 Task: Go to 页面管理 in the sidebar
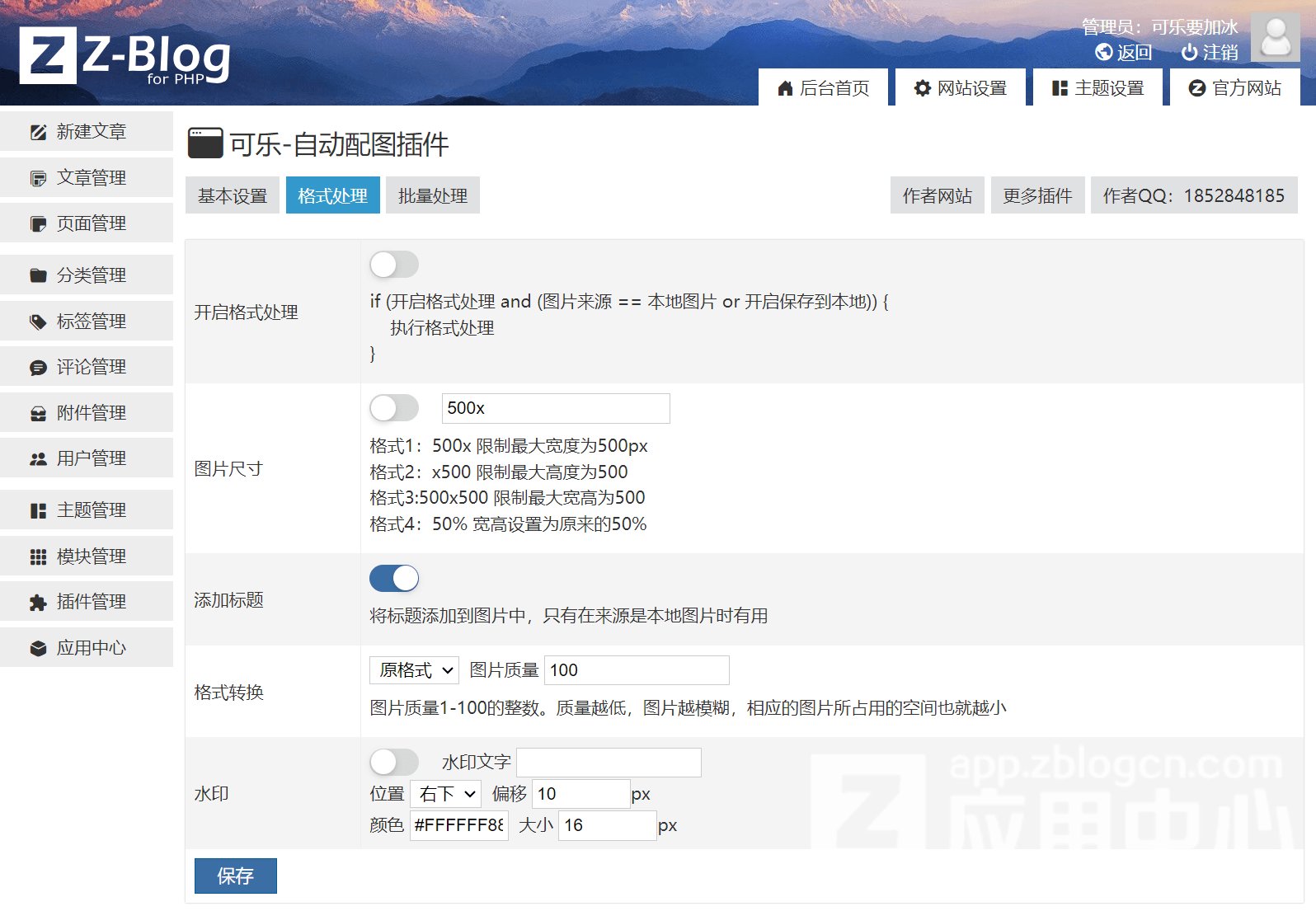87,223
